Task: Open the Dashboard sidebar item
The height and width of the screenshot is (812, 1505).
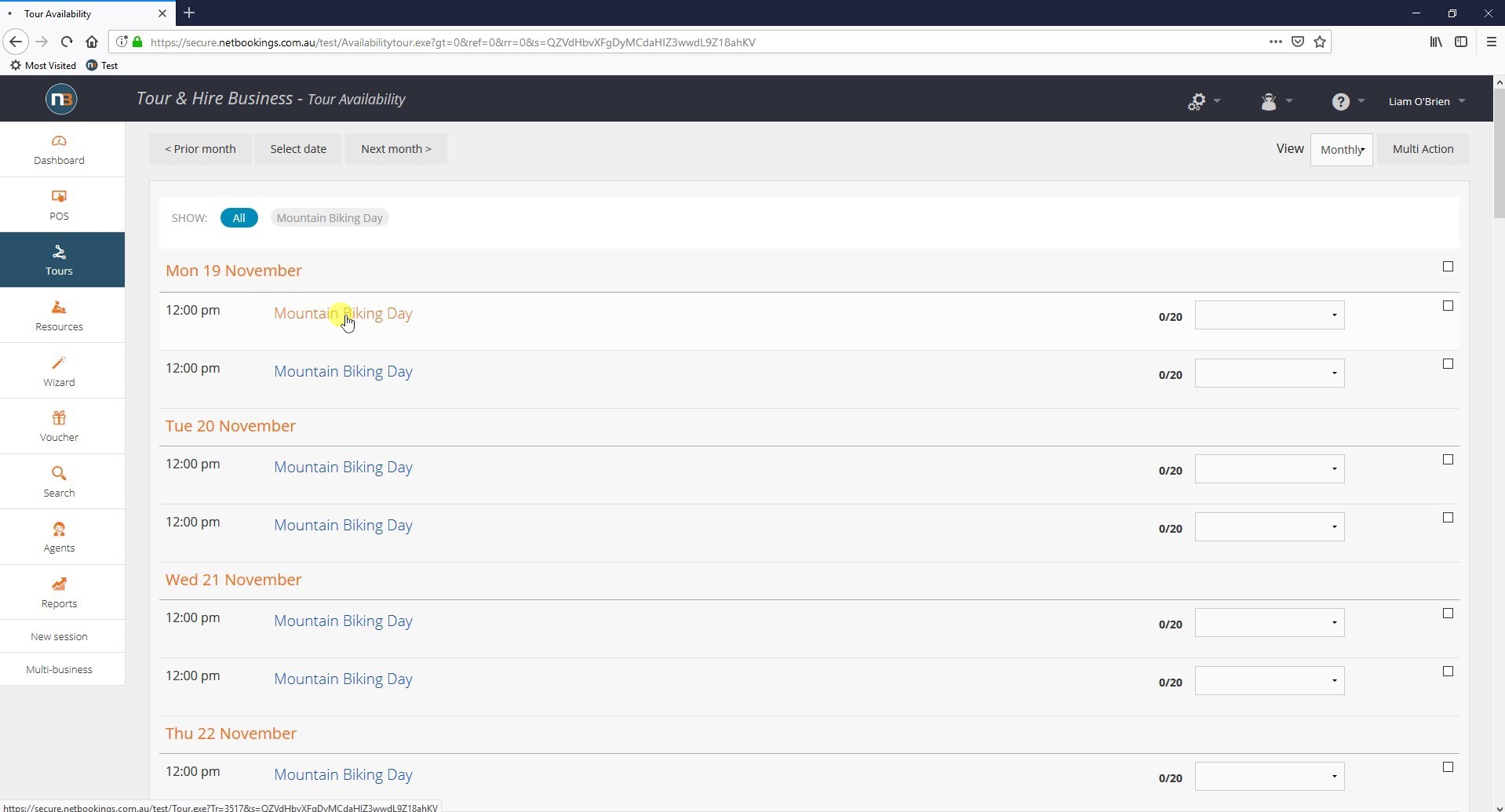Action: (x=59, y=150)
